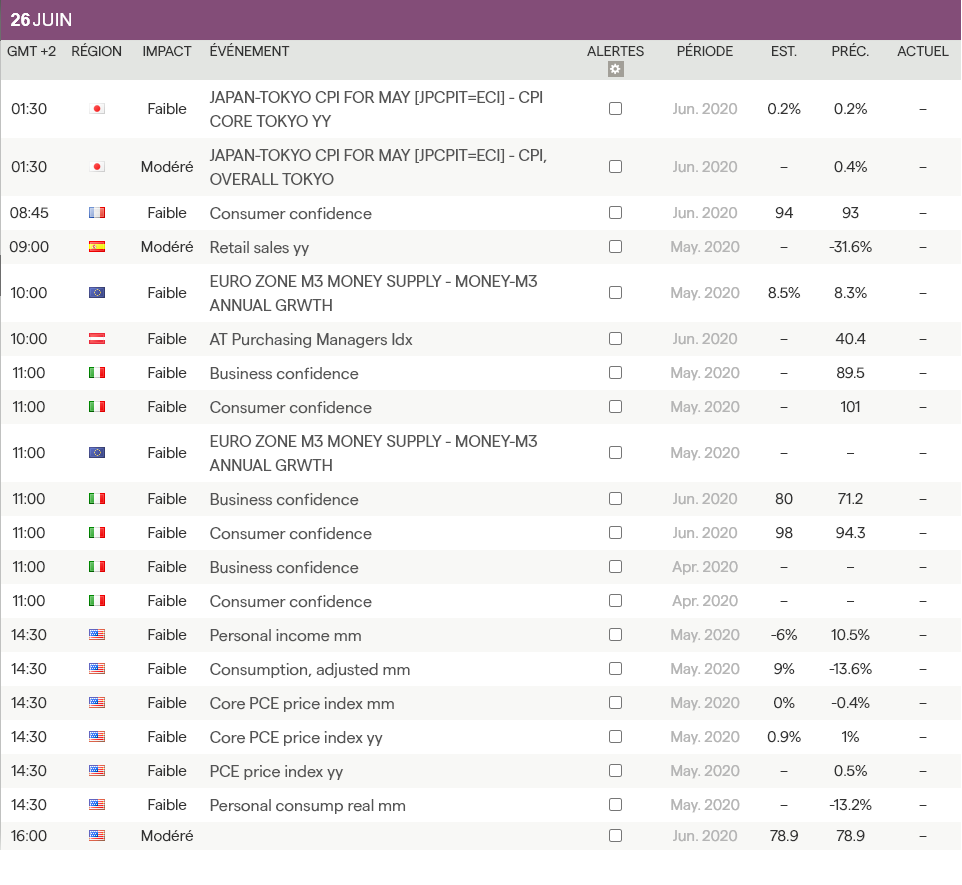Check alert box for 08:45 Consumer confidence
Image resolution: width=962 pixels, height=885 pixels.
tap(615, 213)
